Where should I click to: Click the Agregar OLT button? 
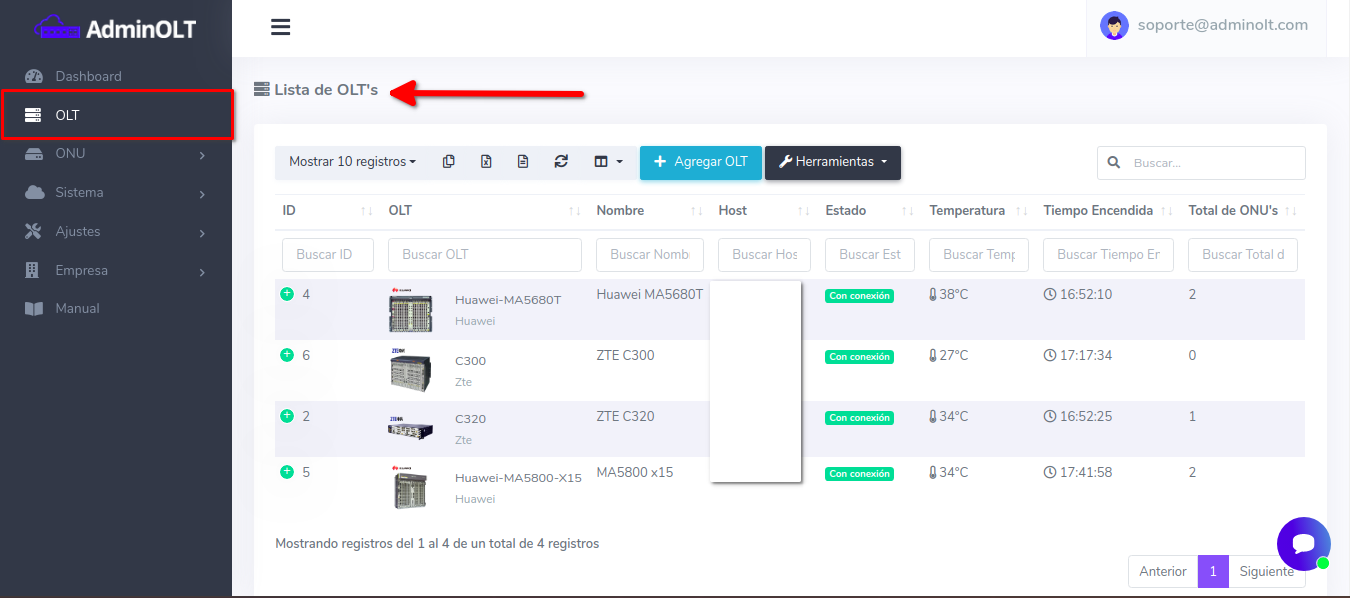tap(700, 162)
